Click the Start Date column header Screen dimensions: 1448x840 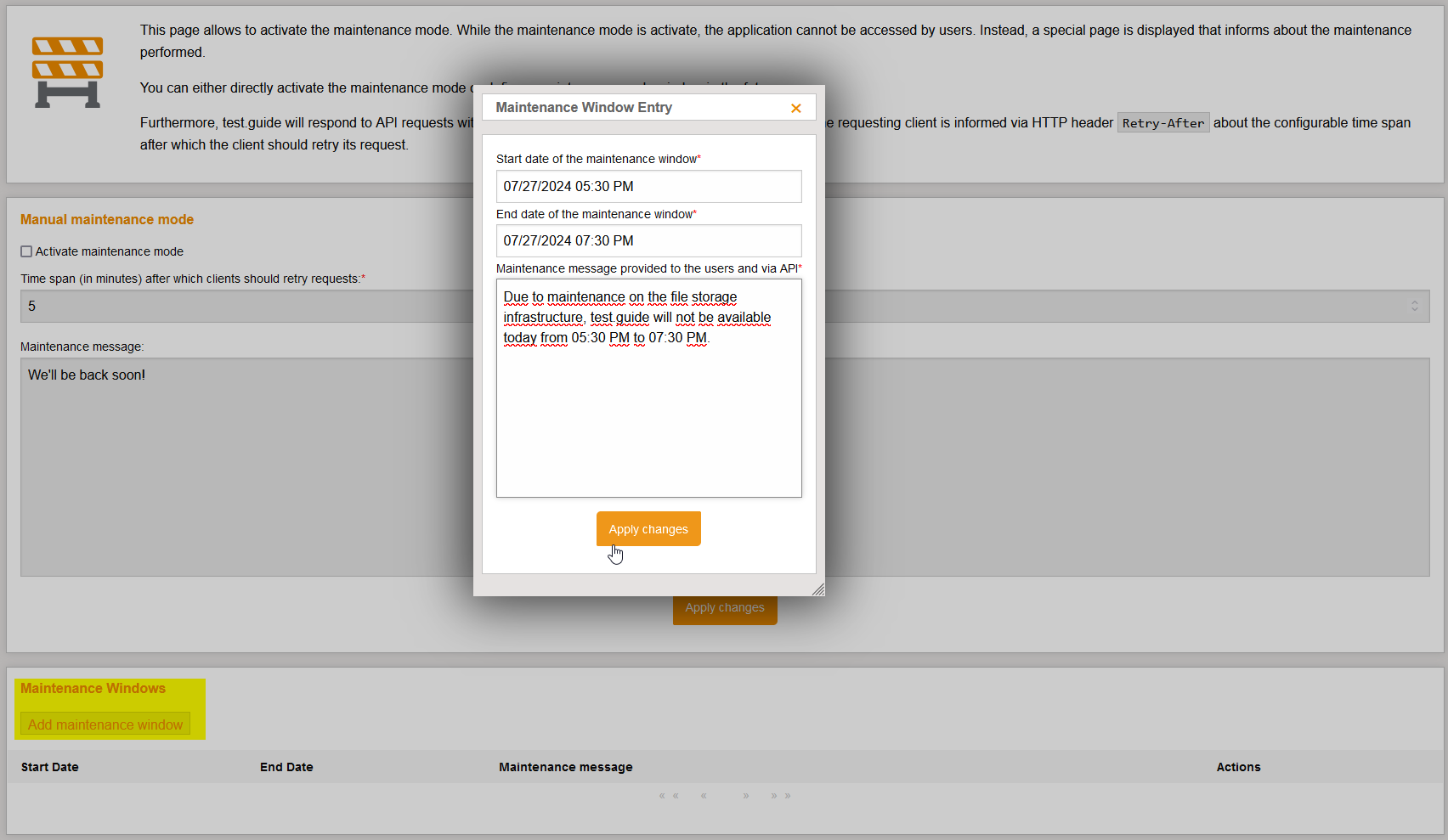(50, 767)
